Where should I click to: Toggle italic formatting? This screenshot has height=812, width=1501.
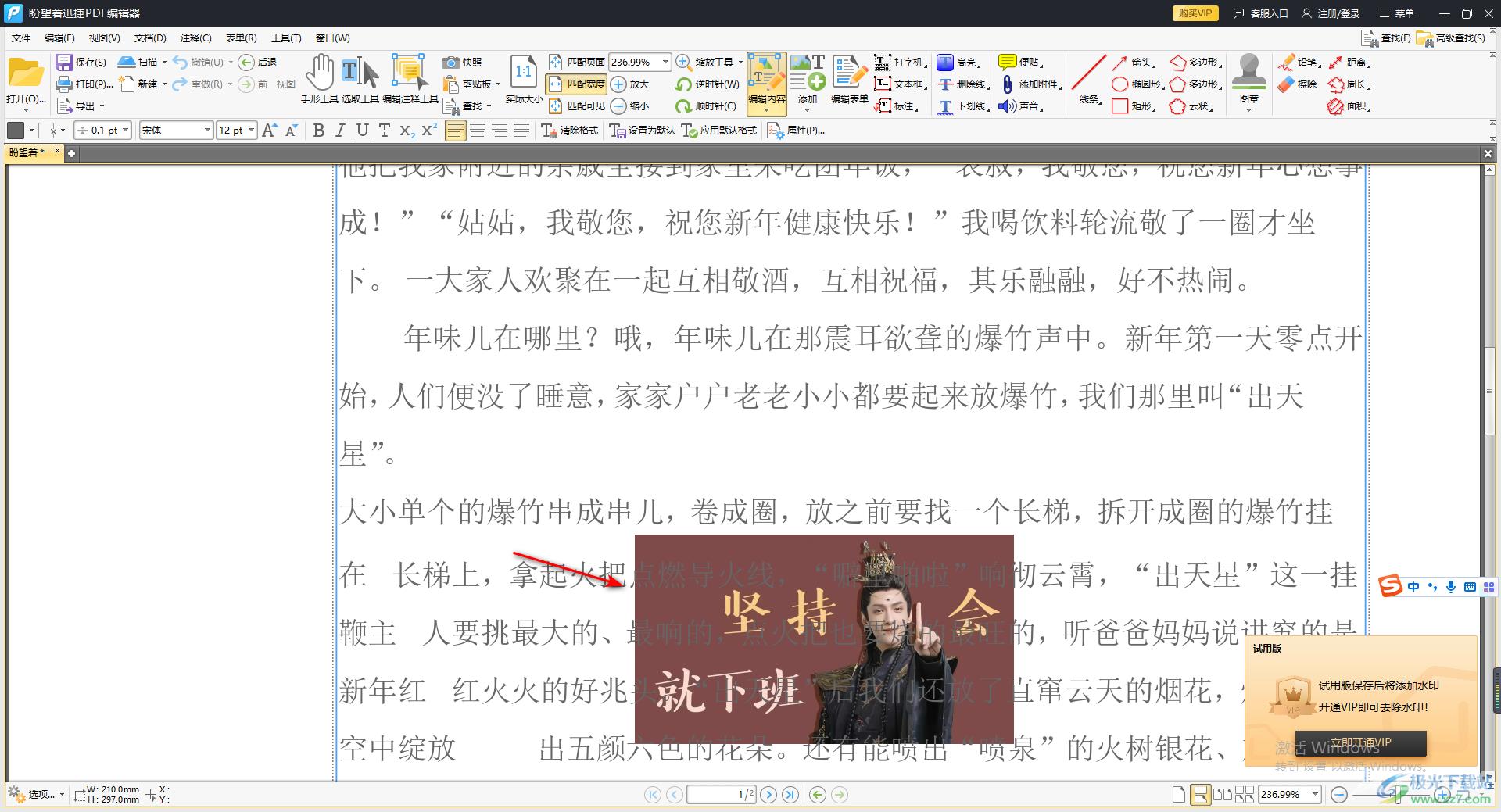[340, 131]
